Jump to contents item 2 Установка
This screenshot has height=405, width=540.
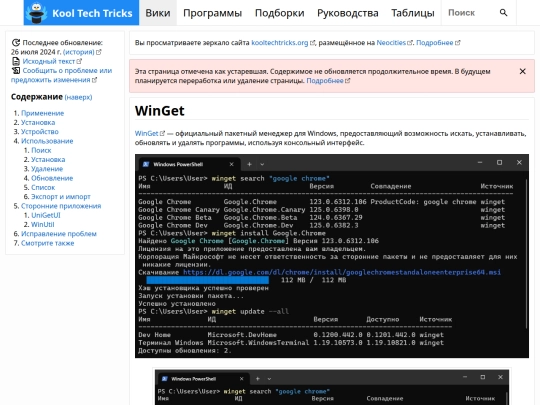click(38, 122)
